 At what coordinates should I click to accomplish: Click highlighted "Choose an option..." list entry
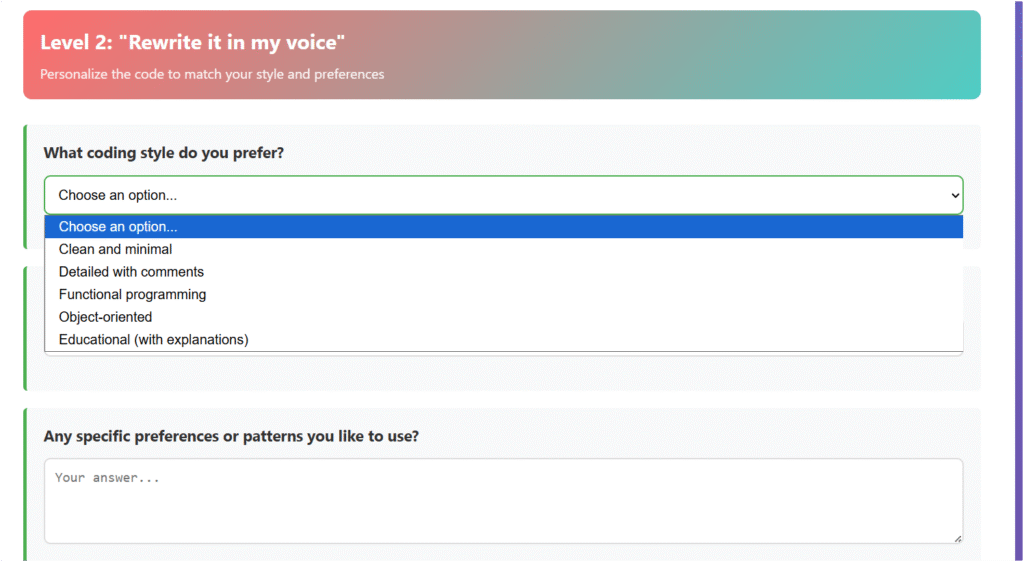click(x=118, y=227)
